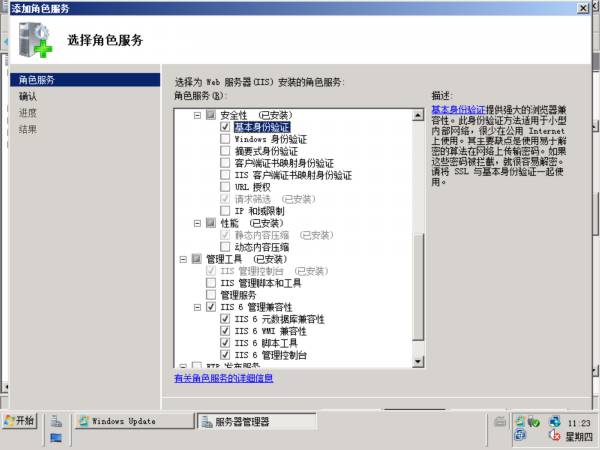Image resolution: width=600 pixels, height=450 pixels.
Task: Close the 添加角色服务 wizard window
Action: click(583, 8)
